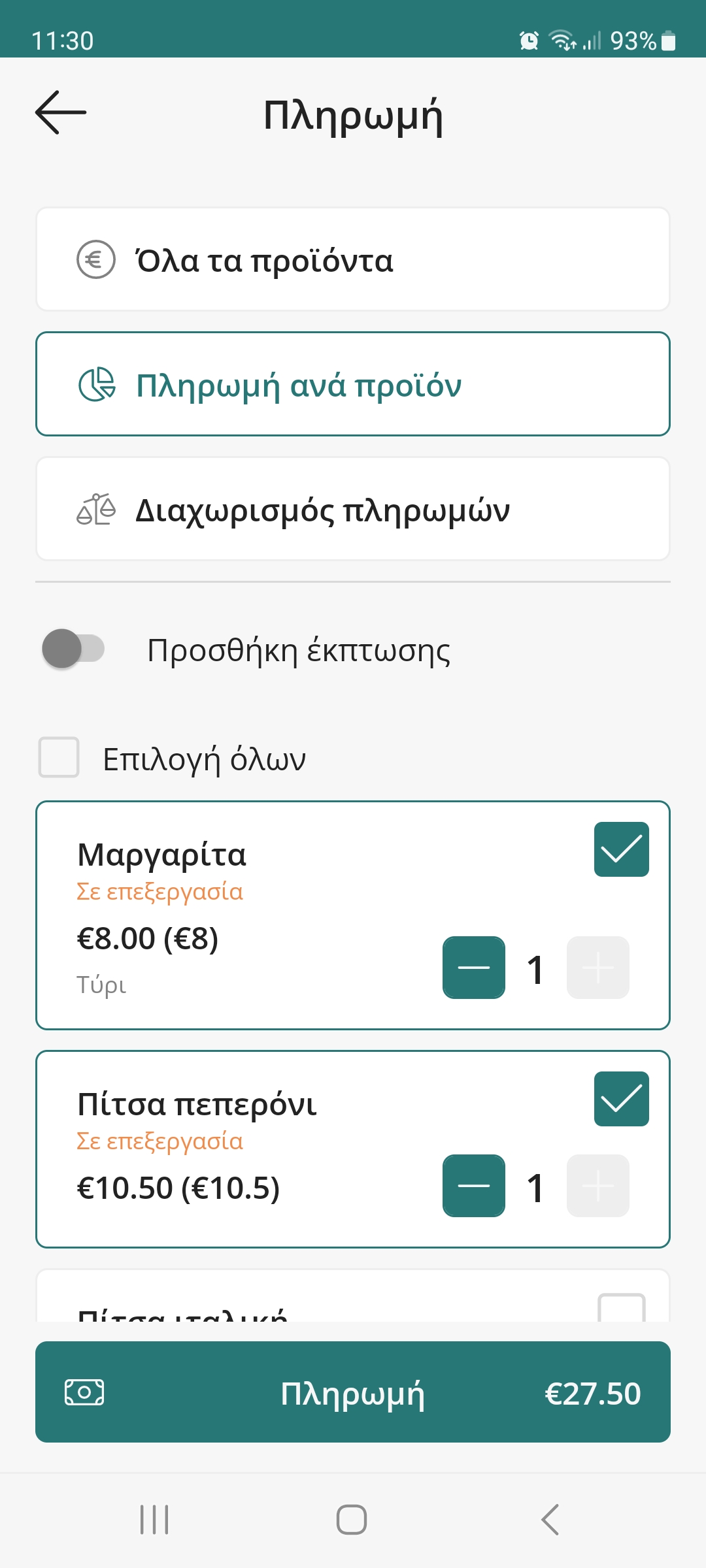Tap the Android back navigation chevron

point(550,1519)
